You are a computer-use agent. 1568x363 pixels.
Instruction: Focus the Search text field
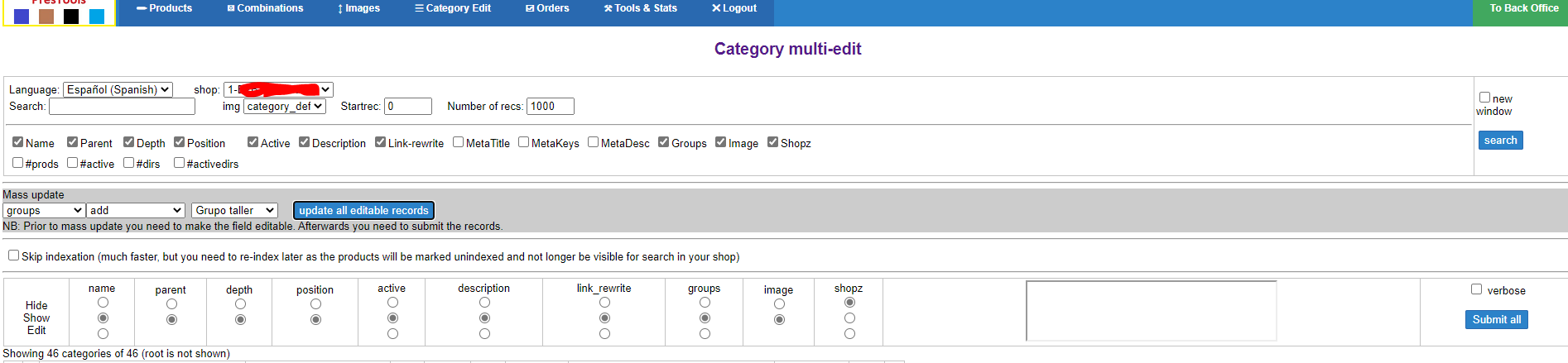[x=122, y=106]
